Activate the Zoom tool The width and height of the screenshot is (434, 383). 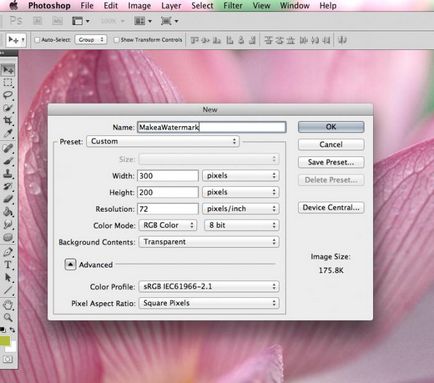pyautogui.click(x=8, y=317)
